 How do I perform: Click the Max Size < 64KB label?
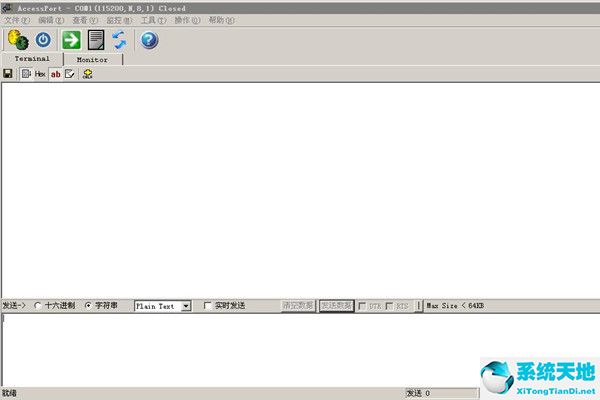455,306
